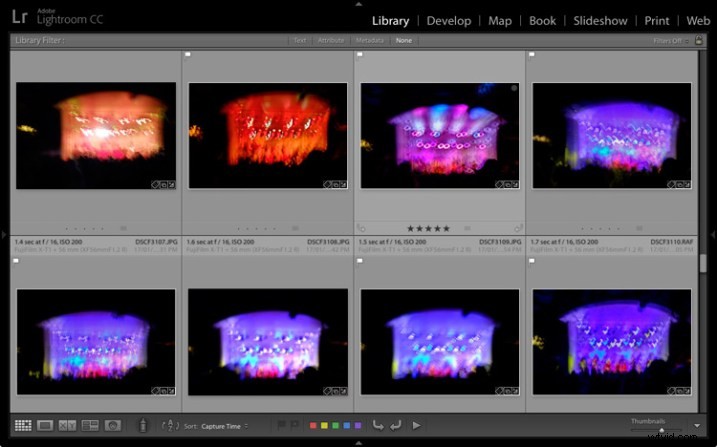
Task: Select the Metadata library filter
Action: [369, 40]
